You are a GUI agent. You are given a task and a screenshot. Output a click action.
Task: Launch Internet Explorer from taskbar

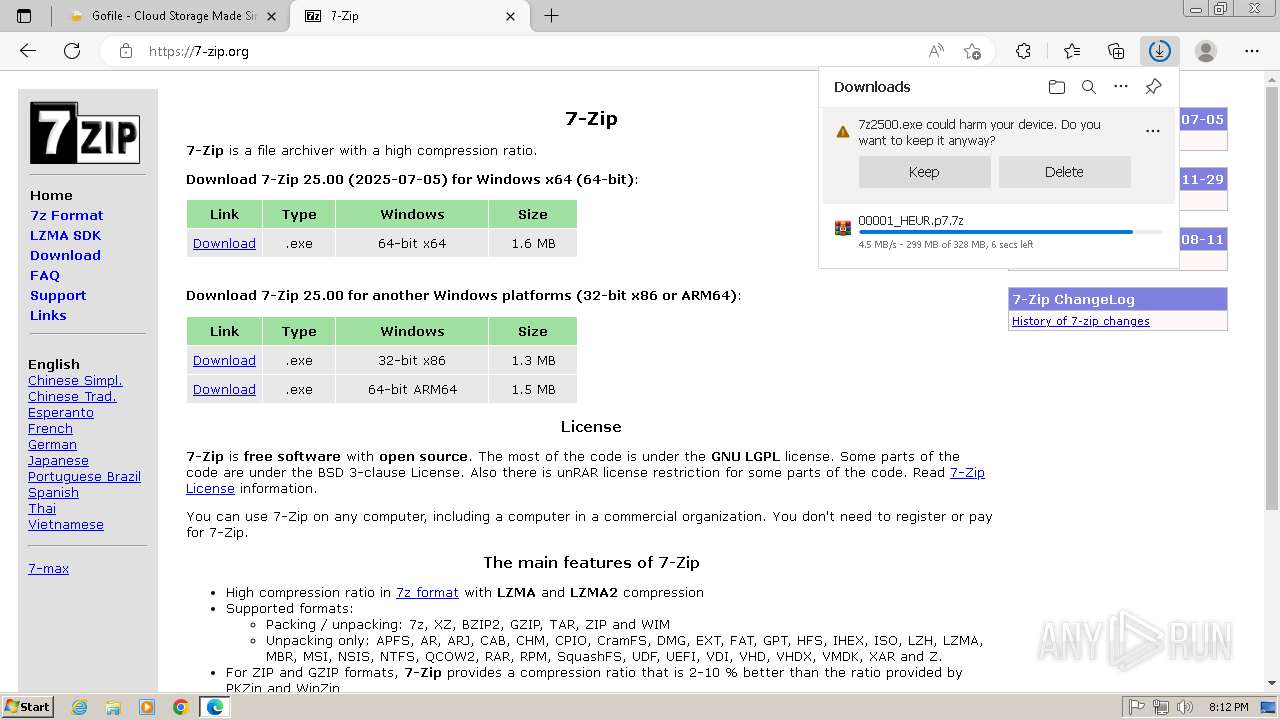pos(79,707)
